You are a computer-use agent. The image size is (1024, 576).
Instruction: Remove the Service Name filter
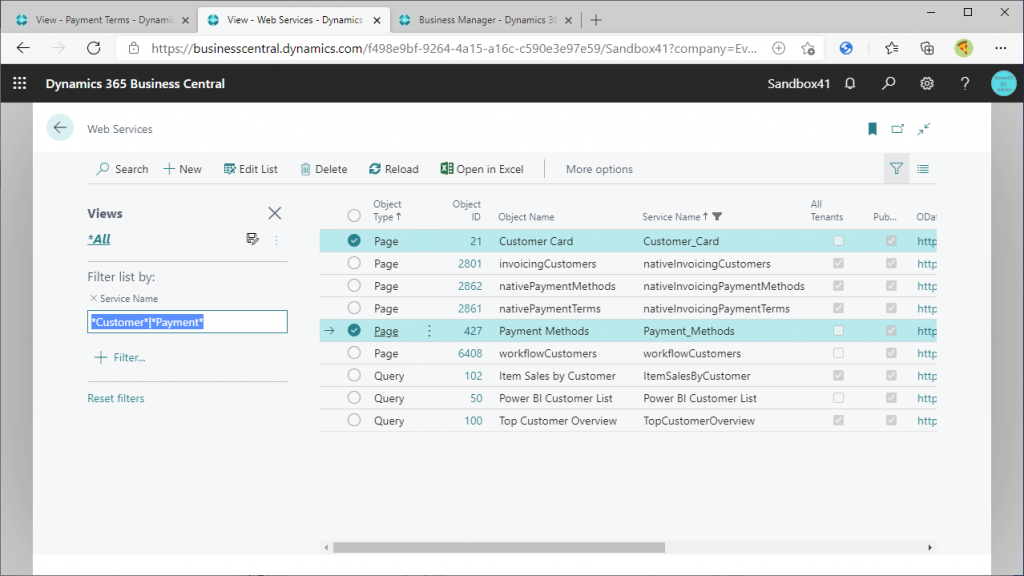point(93,298)
